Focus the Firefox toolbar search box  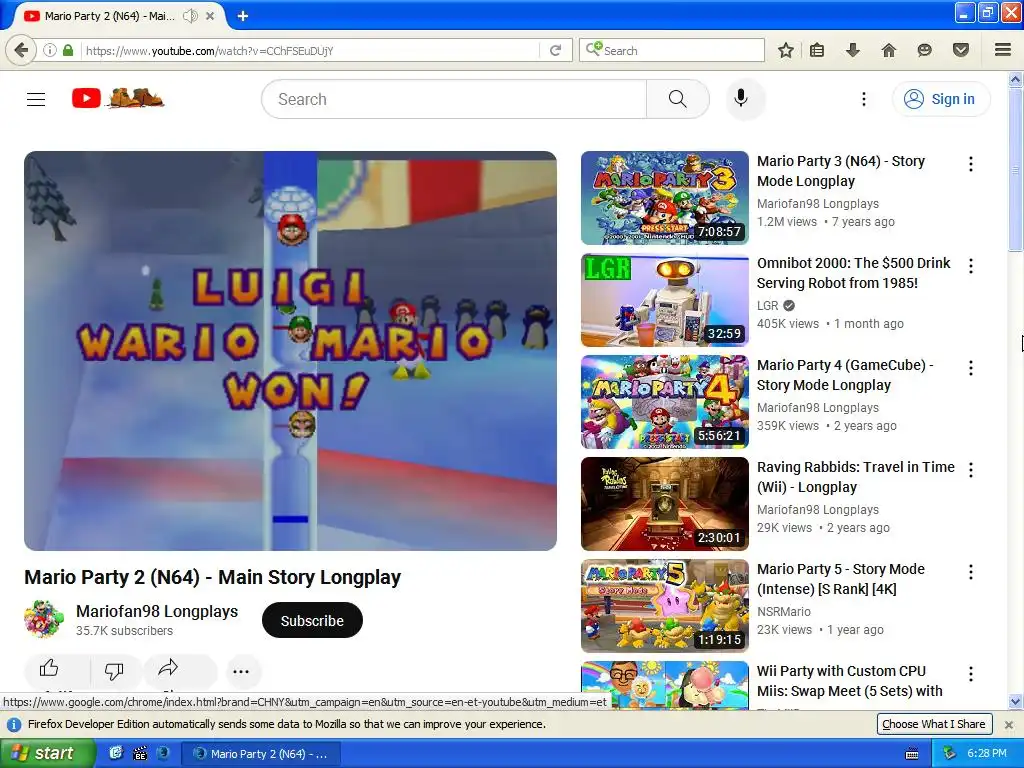(x=672, y=50)
